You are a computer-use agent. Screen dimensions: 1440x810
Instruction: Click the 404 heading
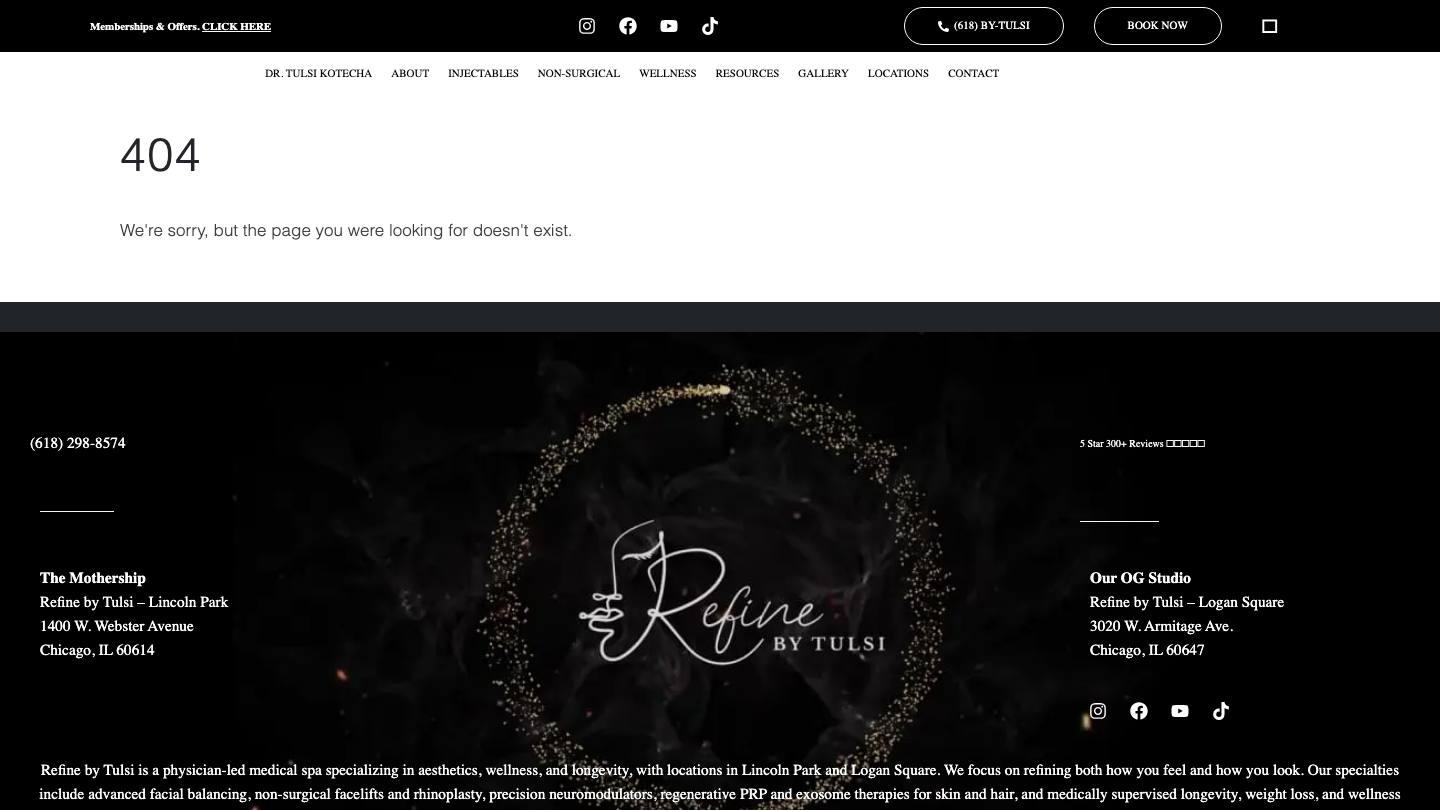click(160, 156)
